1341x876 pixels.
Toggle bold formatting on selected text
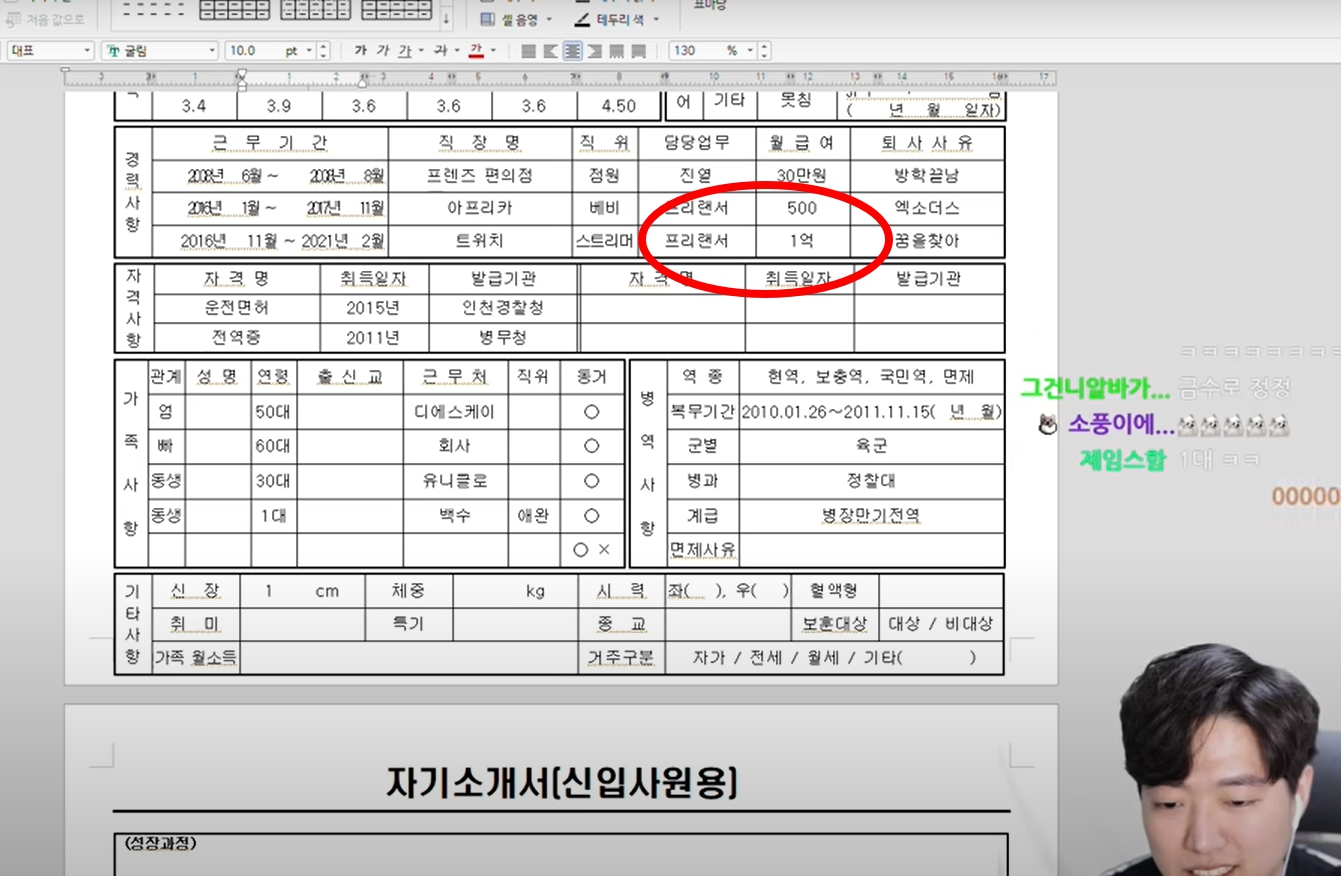(x=361, y=49)
